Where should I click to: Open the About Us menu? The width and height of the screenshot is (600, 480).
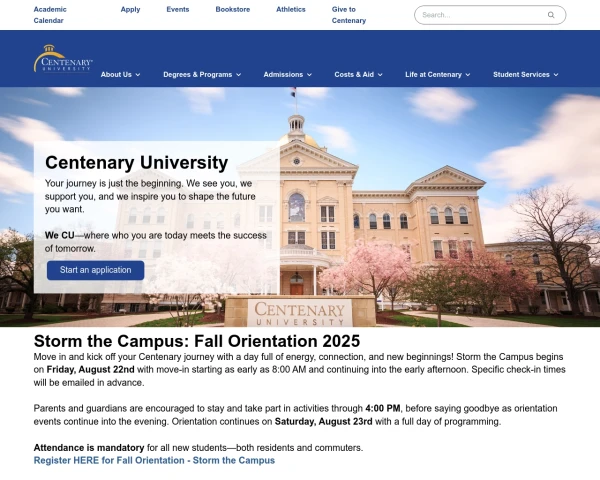point(120,75)
